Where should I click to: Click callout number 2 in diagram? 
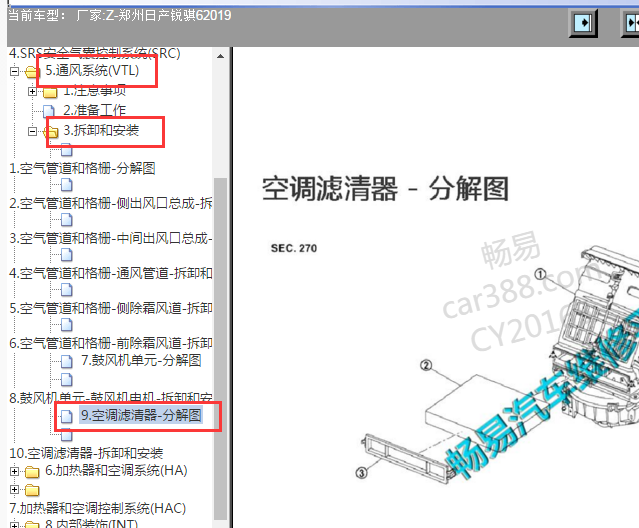pos(426,365)
